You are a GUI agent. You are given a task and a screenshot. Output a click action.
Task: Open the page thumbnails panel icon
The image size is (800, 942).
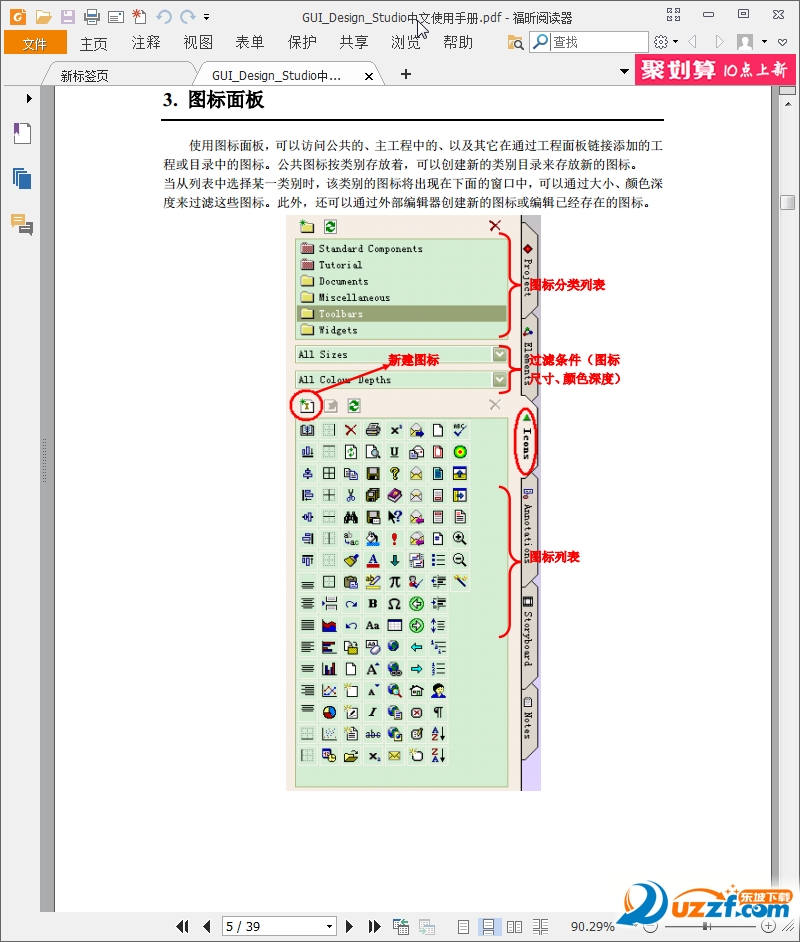coord(22,178)
